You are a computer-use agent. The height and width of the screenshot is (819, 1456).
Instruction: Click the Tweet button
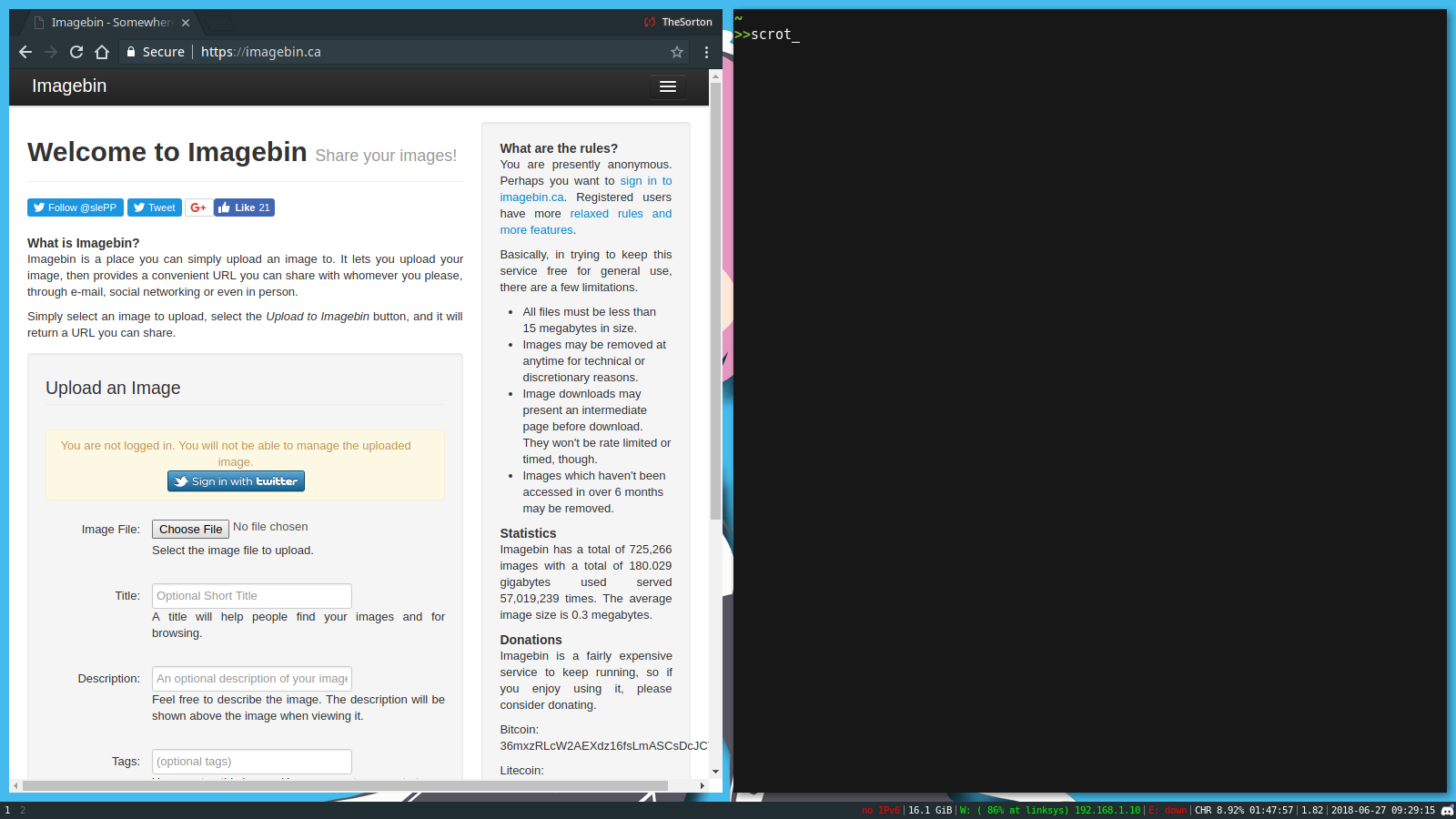(x=155, y=207)
